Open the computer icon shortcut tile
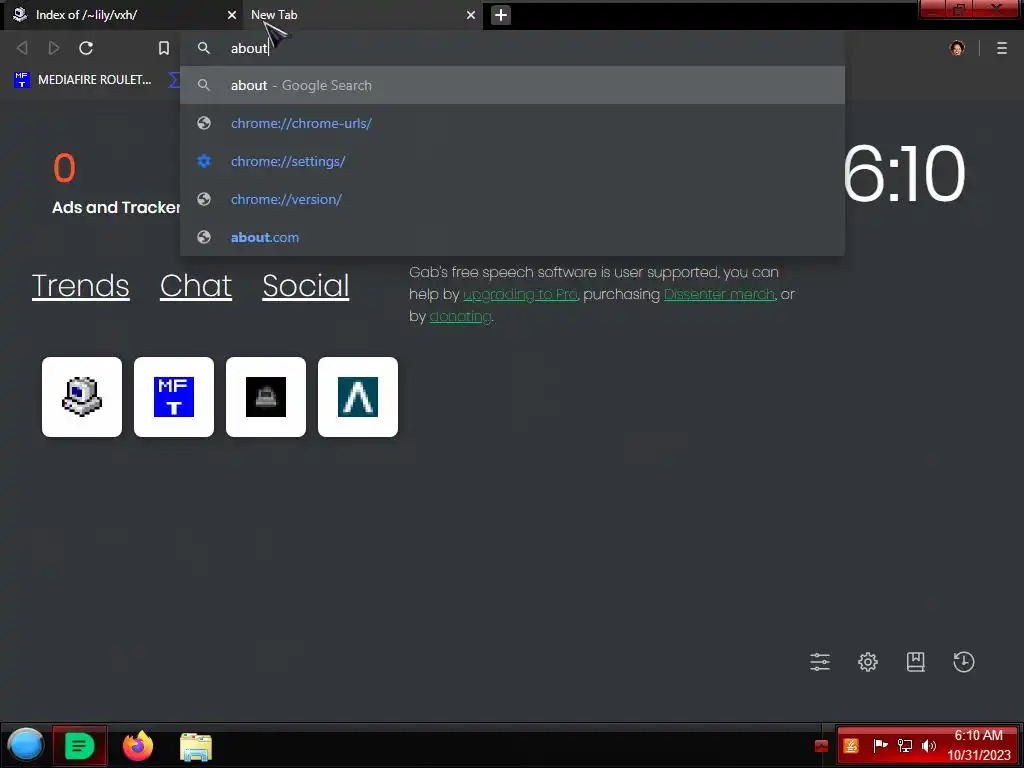 point(82,397)
